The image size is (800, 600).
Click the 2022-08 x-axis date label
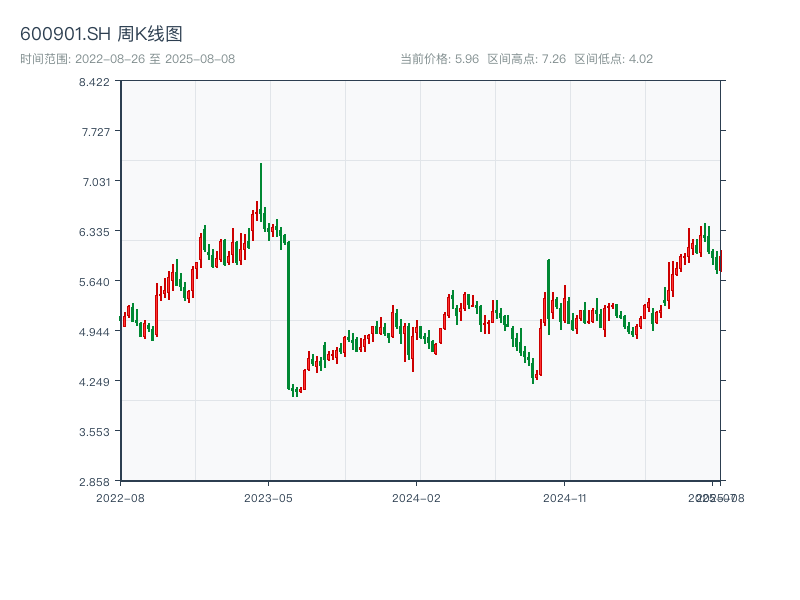click(x=120, y=497)
